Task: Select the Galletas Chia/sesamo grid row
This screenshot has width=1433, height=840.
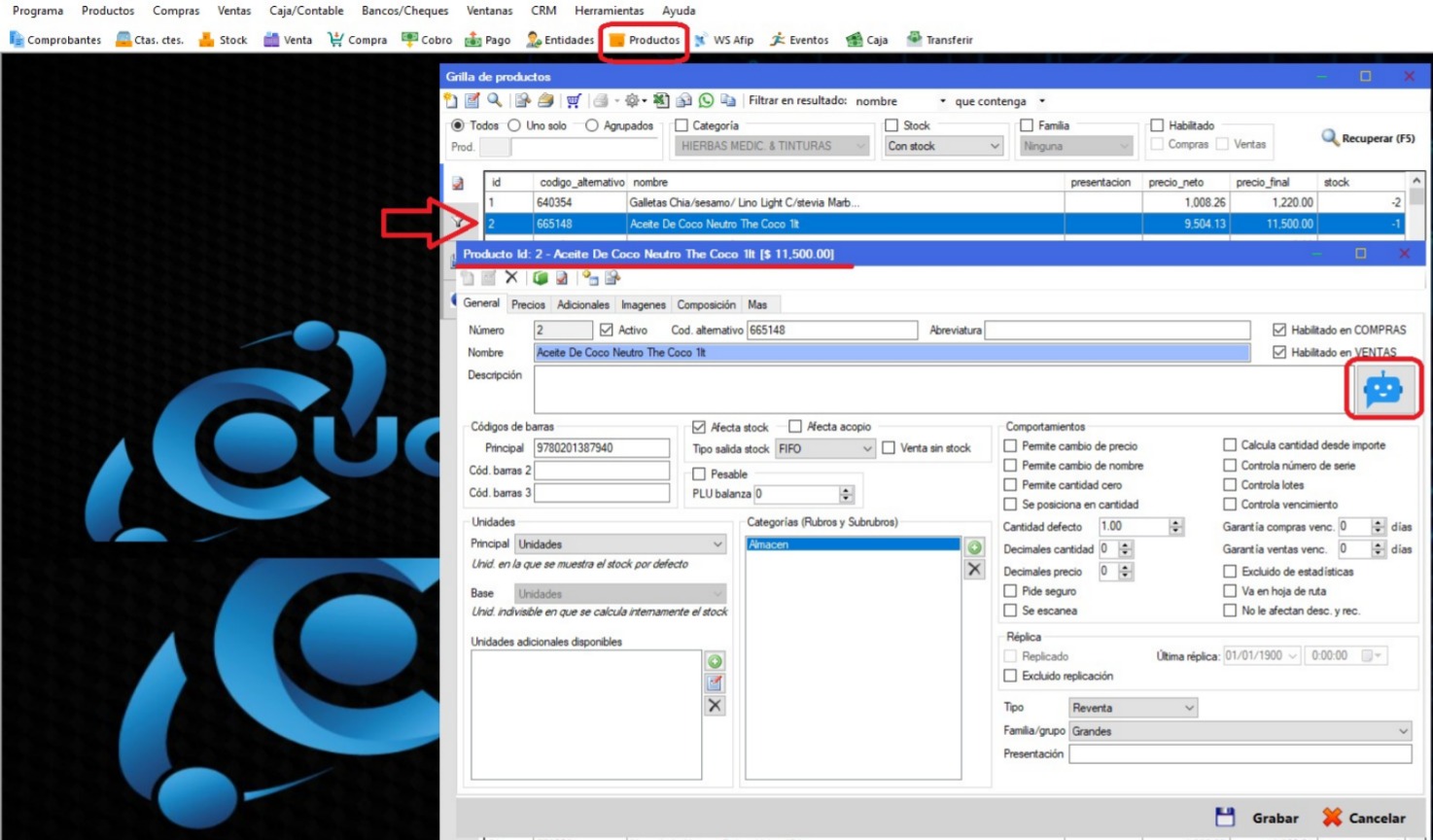Action: pos(944,202)
